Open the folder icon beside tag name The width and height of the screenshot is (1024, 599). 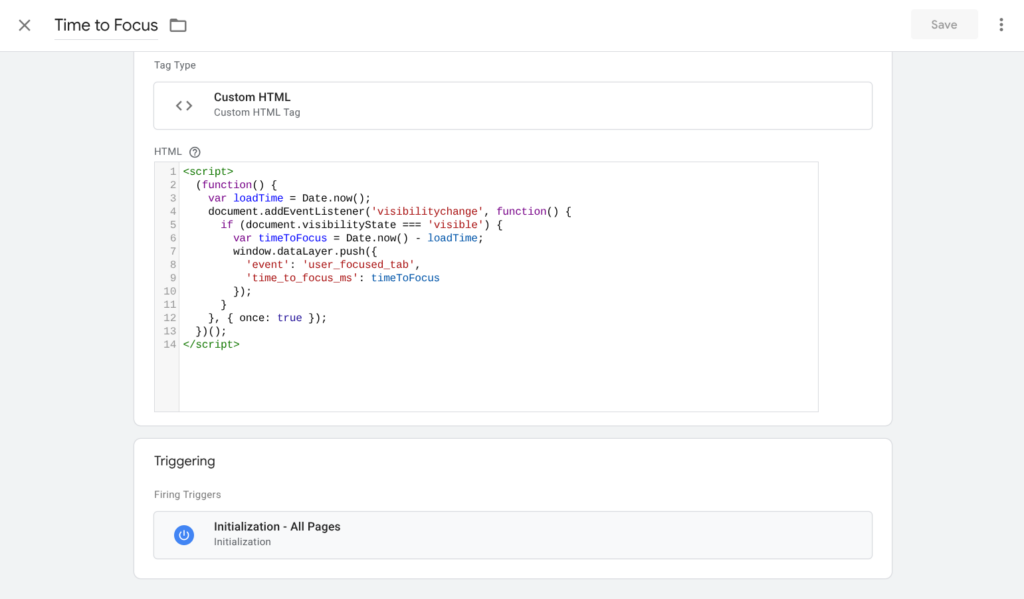click(178, 25)
